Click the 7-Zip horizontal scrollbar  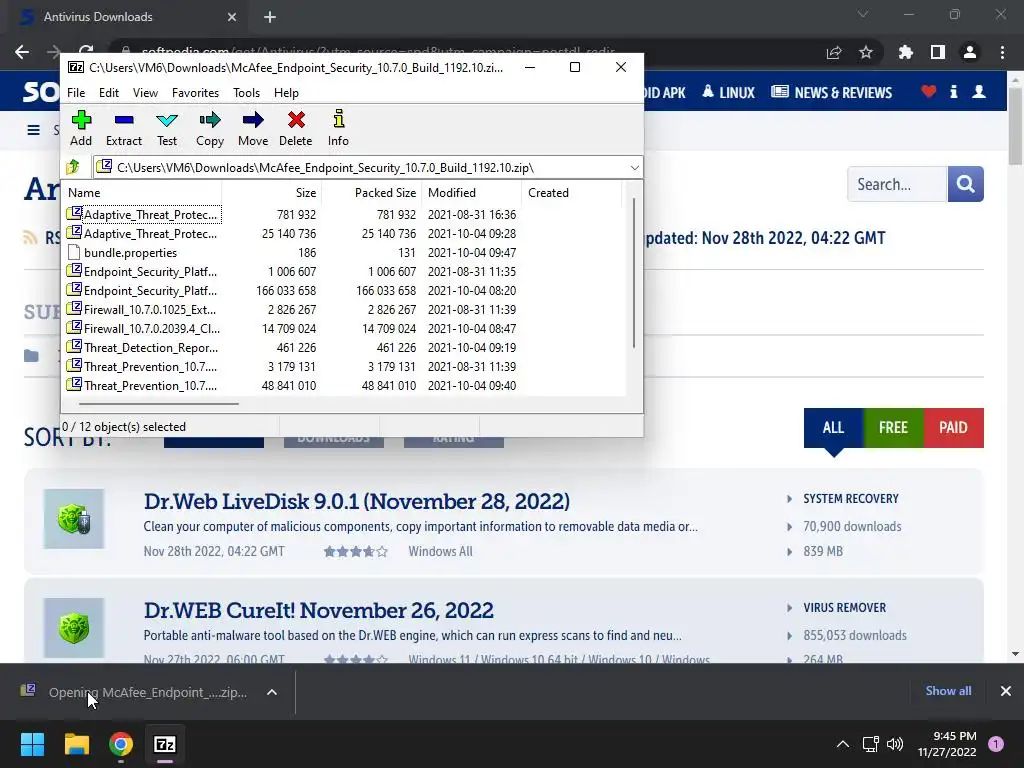(x=158, y=404)
